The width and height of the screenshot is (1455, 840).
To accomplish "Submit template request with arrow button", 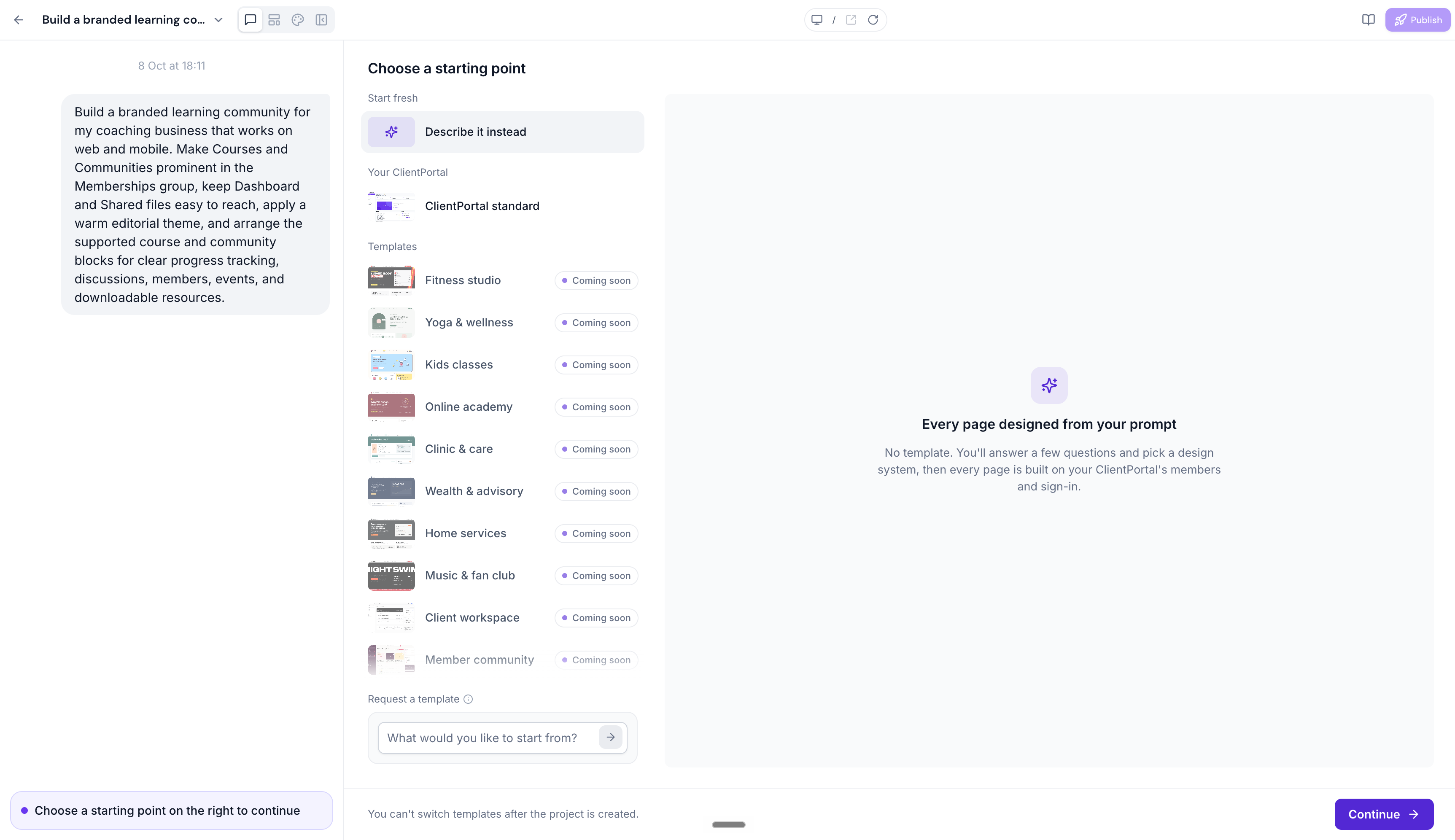I will coord(610,737).
